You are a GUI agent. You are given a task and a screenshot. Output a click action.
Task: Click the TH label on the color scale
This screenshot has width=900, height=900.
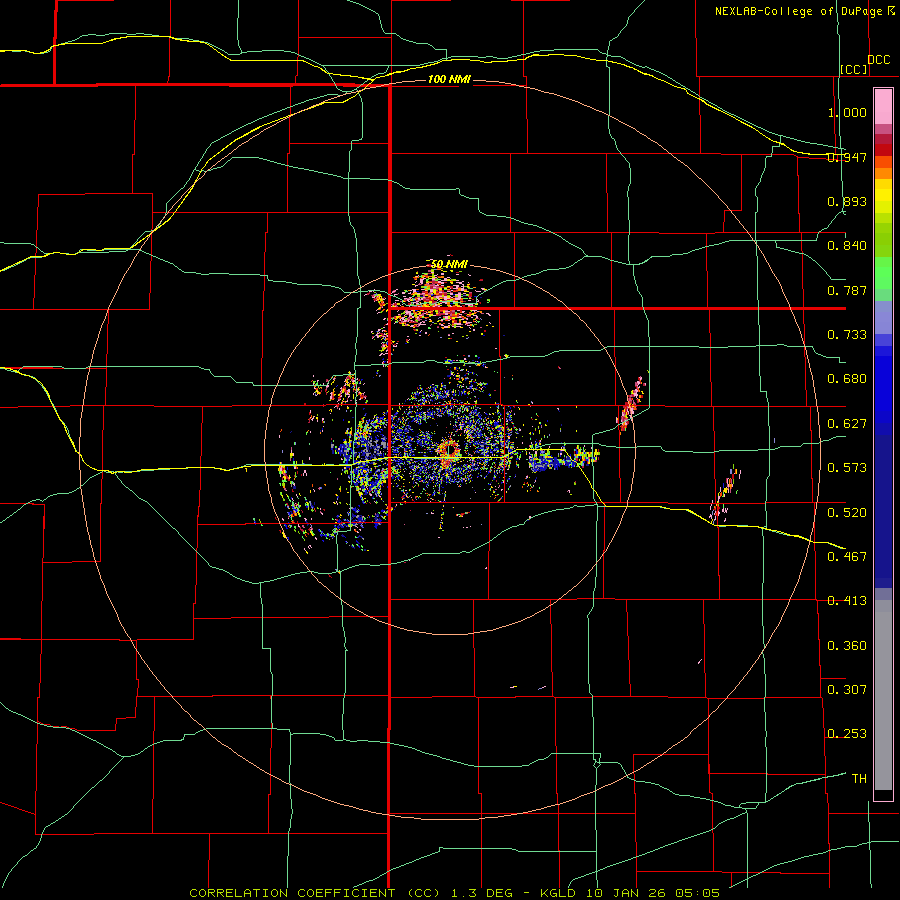pyautogui.click(x=859, y=779)
